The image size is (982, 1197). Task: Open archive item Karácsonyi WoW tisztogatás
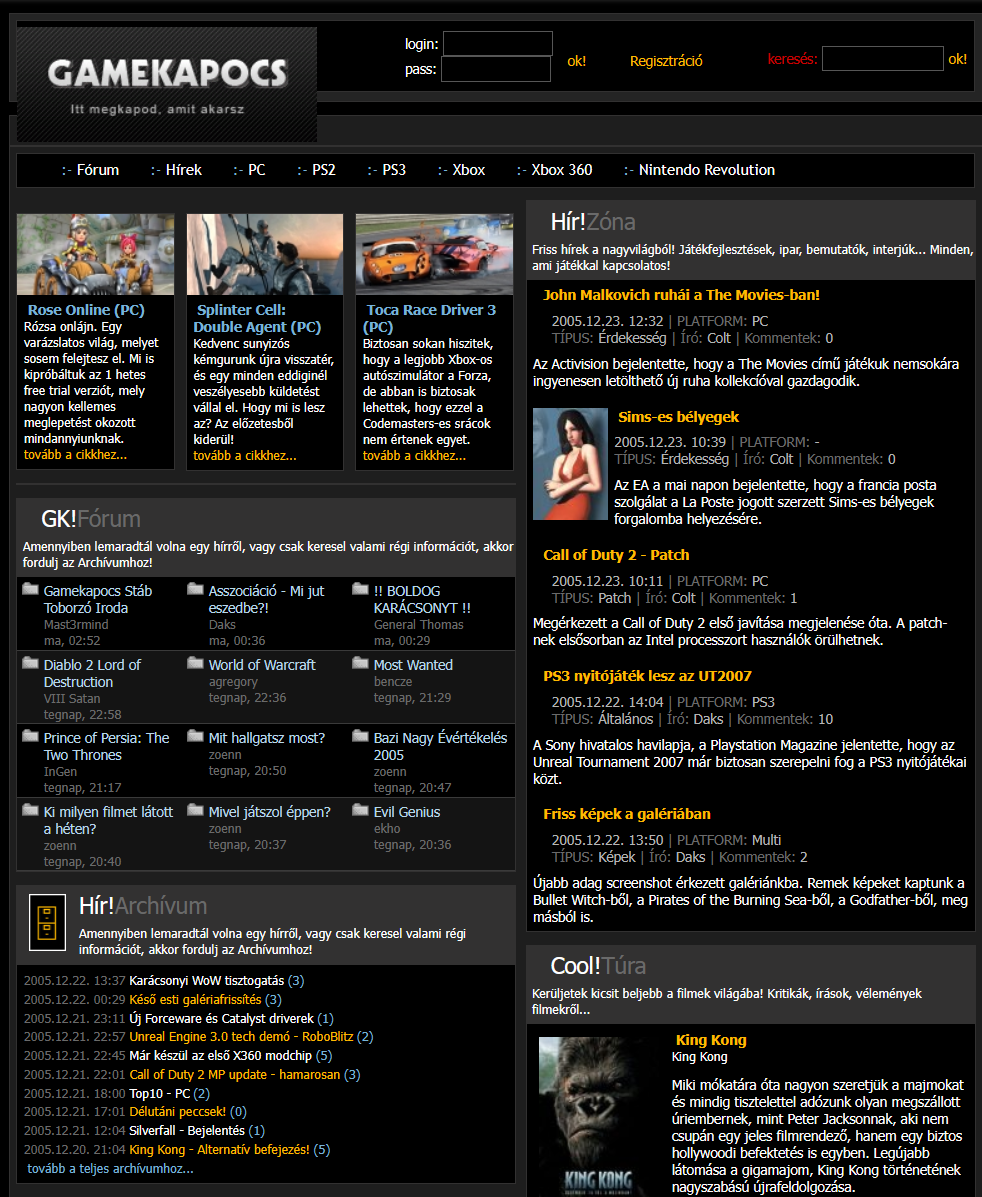point(206,980)
